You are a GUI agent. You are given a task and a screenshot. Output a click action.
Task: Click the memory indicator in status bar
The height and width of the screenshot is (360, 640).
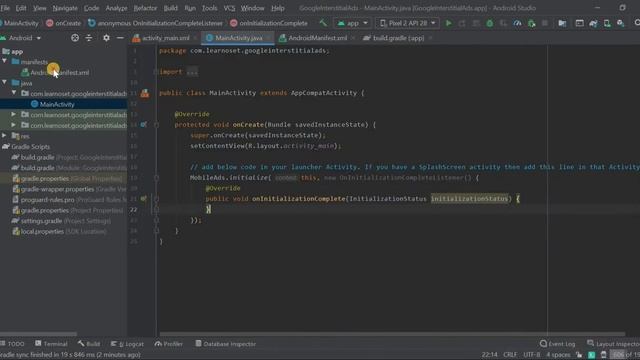(x=624, y=355)
